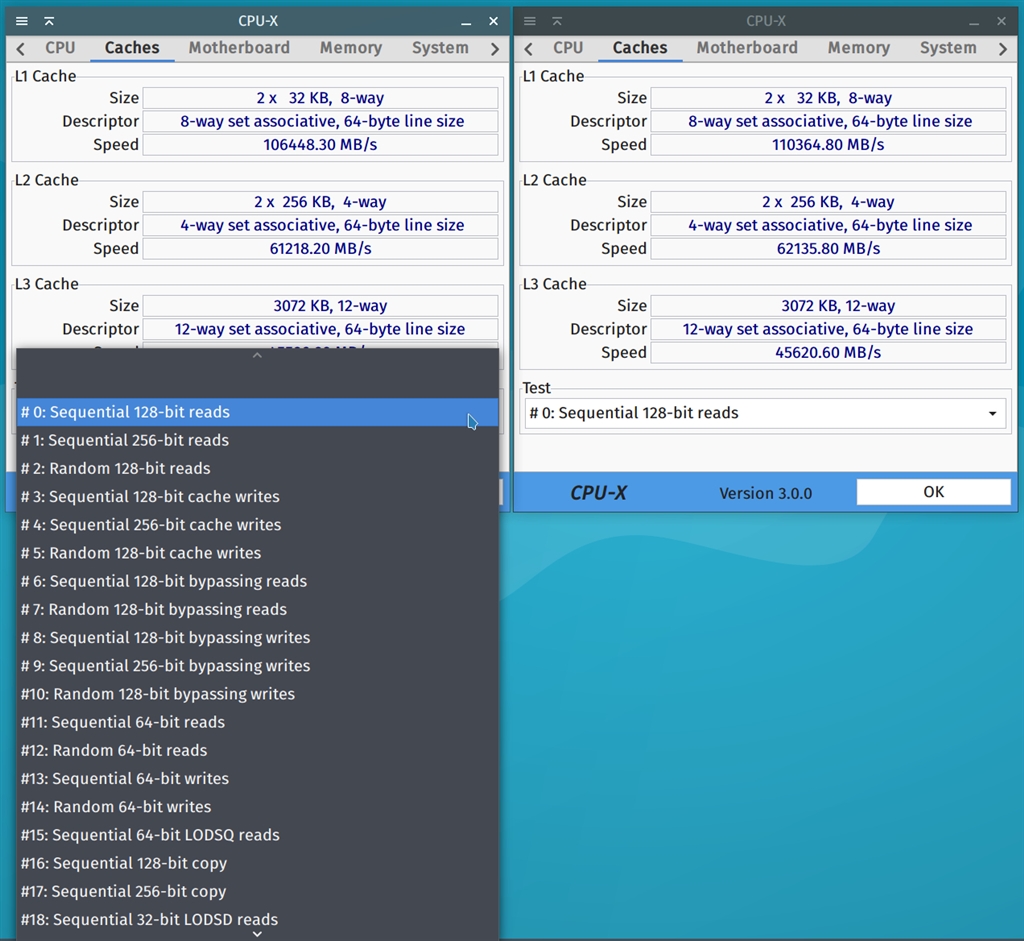The height and width of the screenshot is (941, 1024).
Task: Open Memory tab in left window
Action: (x=351, y=48)
